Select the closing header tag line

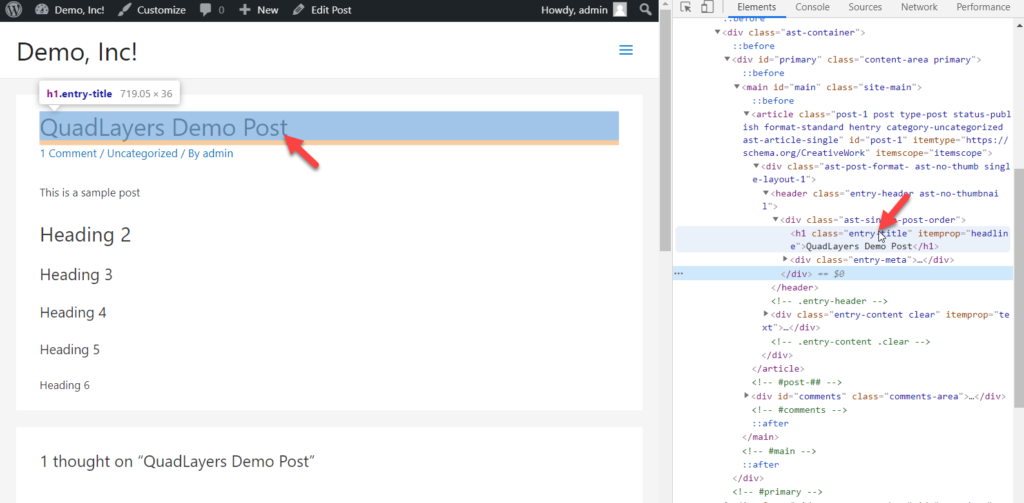tap(794, 287)
